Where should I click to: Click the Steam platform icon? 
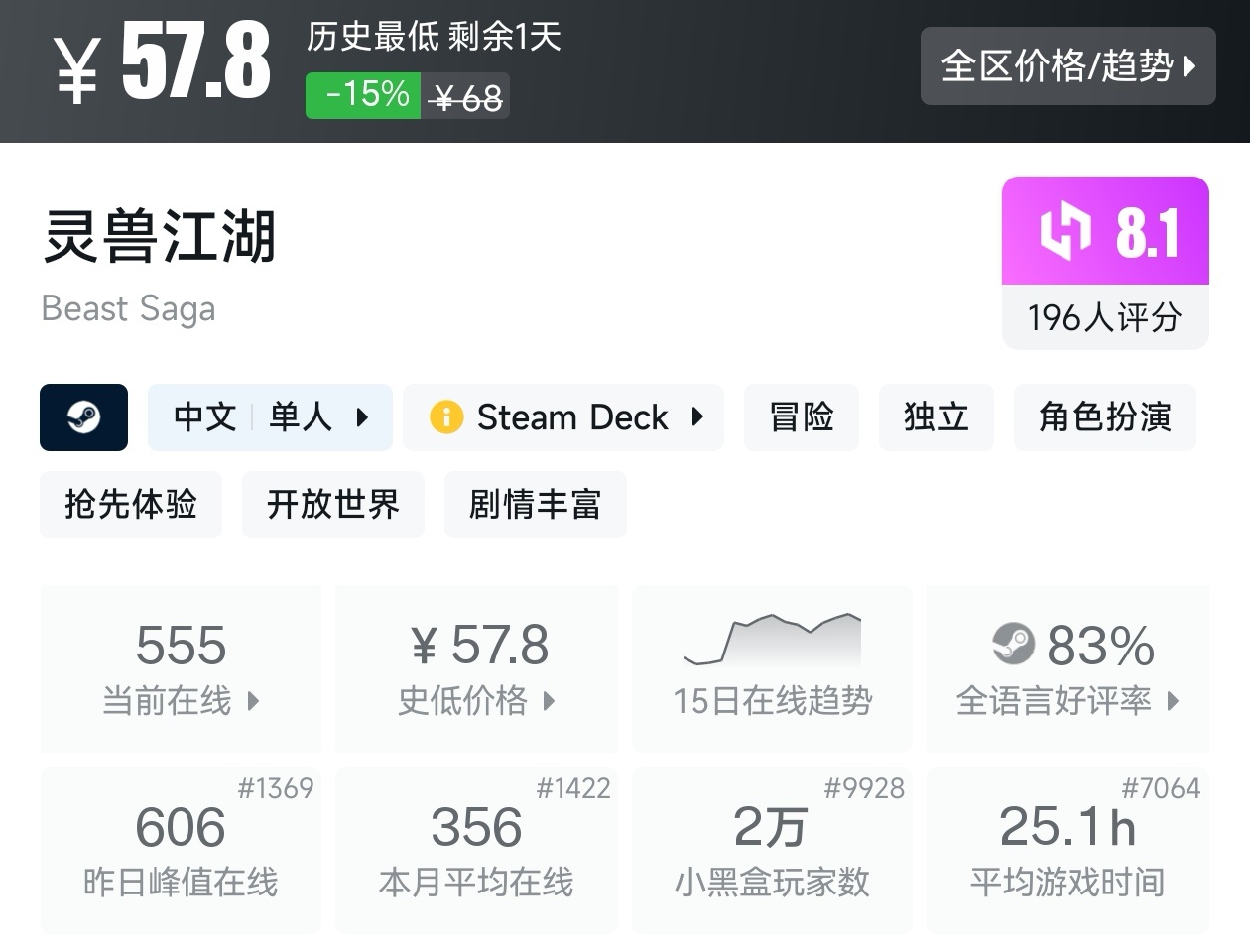(83, 417)
